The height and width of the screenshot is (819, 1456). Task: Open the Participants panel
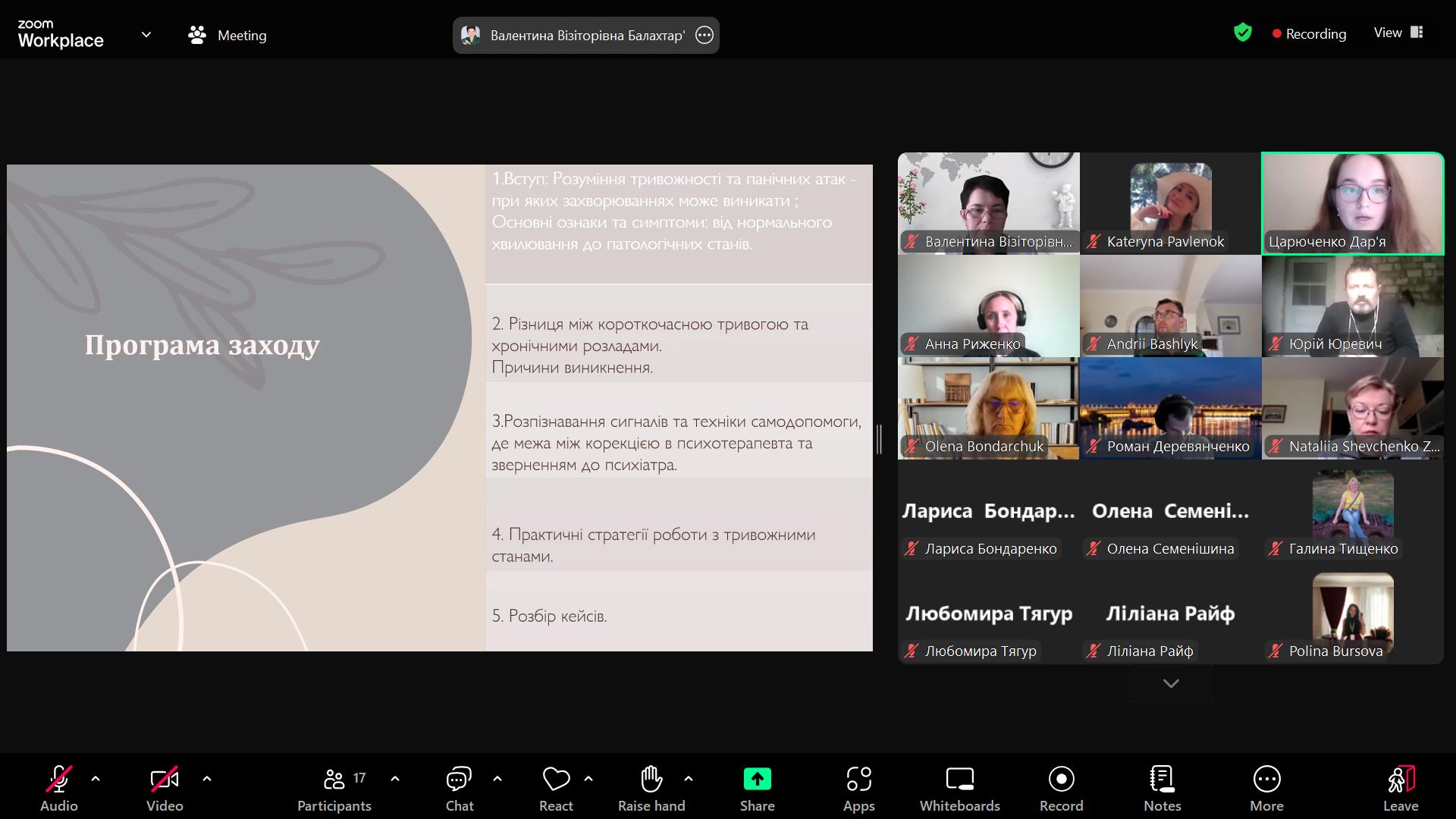tap(334, 789)
